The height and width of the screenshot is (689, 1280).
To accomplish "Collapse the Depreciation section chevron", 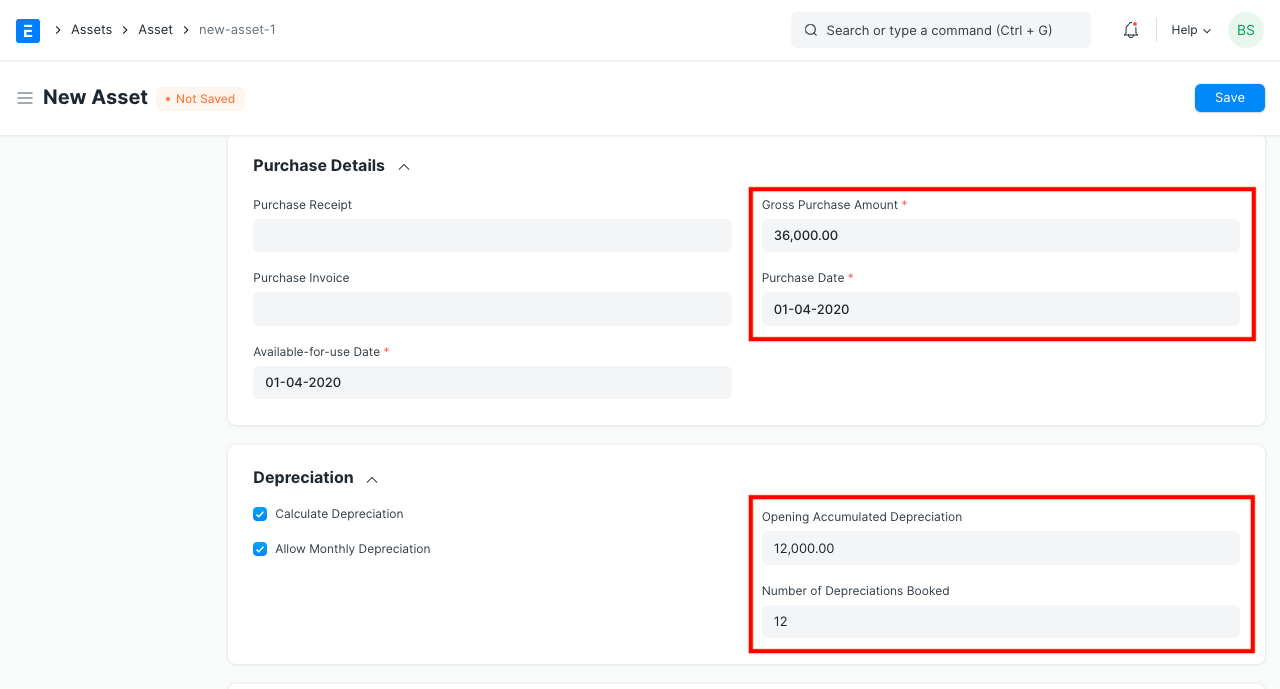I will point(373,478).
